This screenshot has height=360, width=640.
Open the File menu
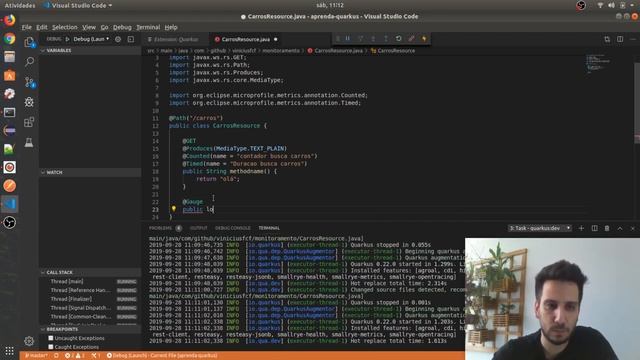click(27, 27)
